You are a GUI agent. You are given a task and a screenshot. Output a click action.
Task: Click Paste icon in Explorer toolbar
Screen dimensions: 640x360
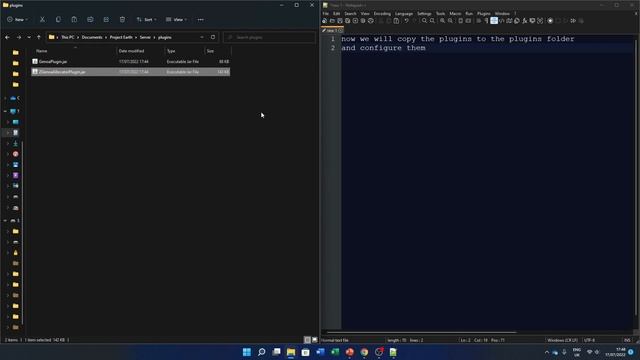click(x=74, y=19)
